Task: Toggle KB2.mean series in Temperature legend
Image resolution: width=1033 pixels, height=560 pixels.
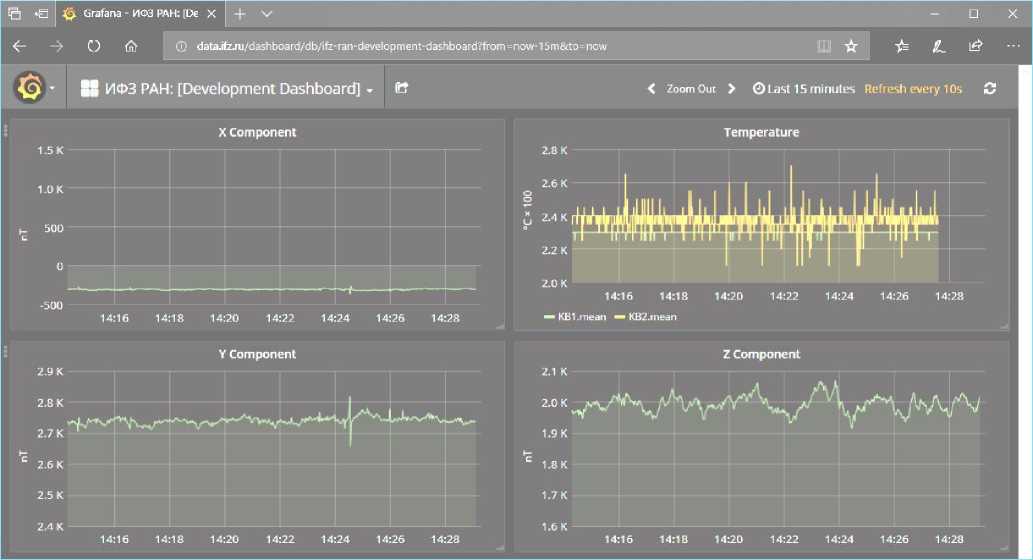Action: tap(646, 317)
